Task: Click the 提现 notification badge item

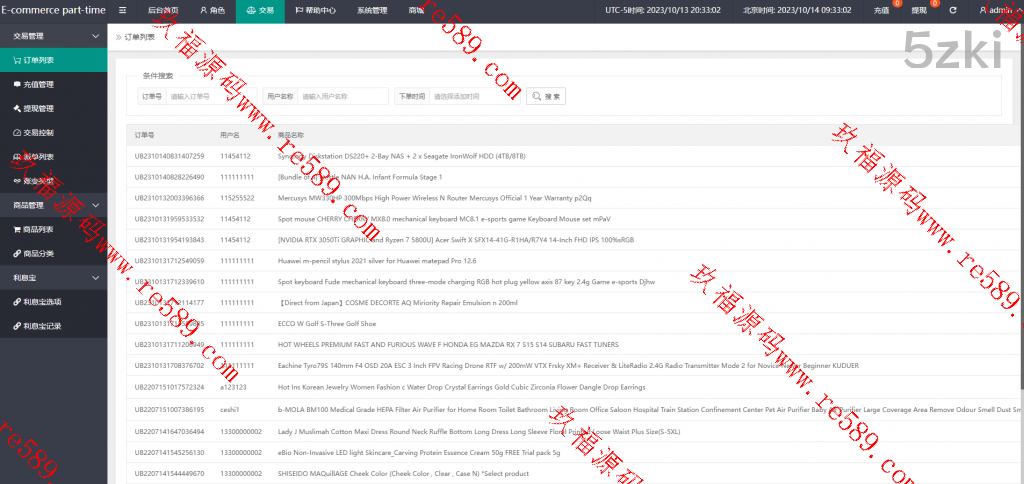Action: [x=919, y=10]
